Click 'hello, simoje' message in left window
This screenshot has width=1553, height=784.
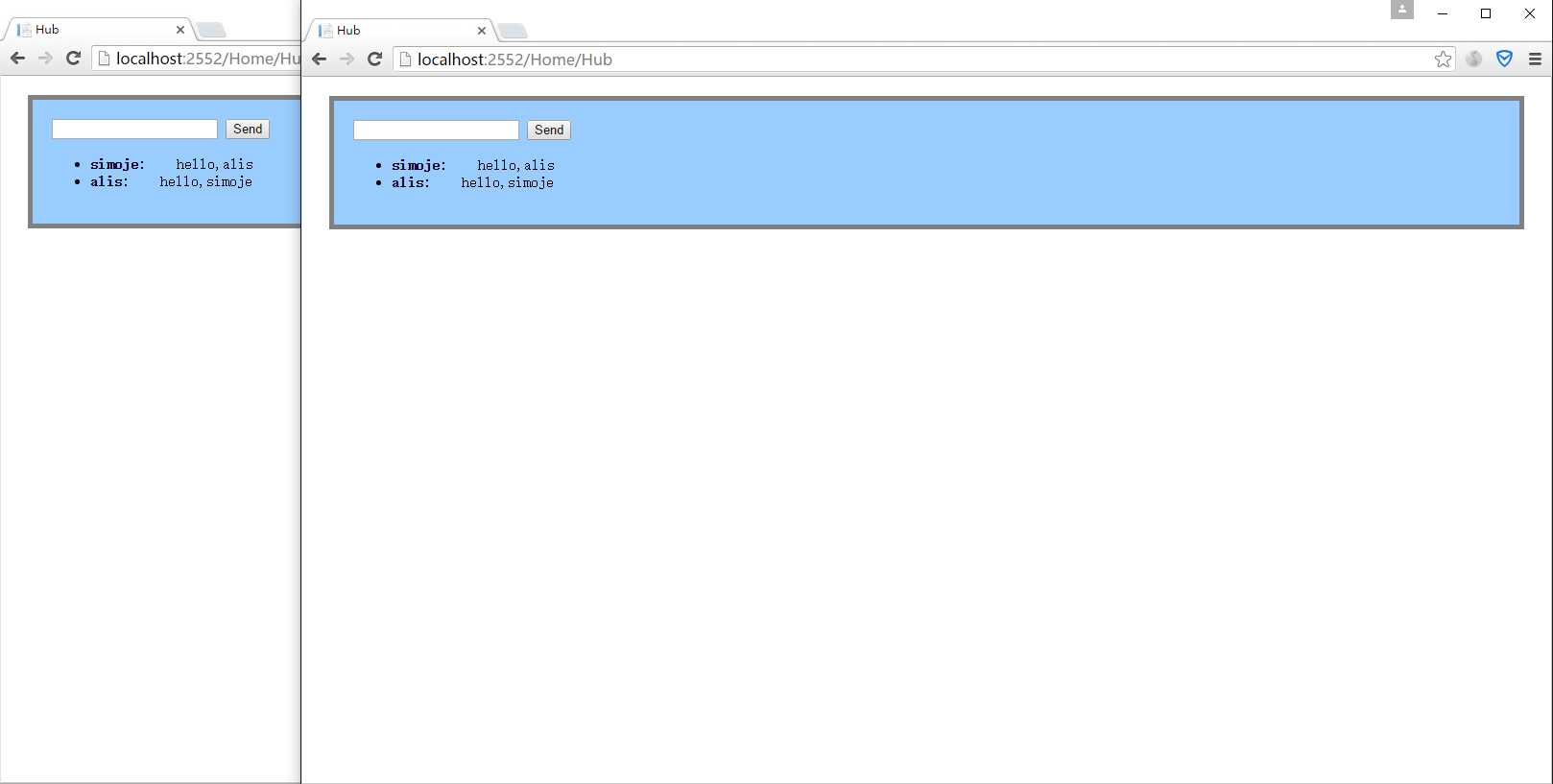206,182
